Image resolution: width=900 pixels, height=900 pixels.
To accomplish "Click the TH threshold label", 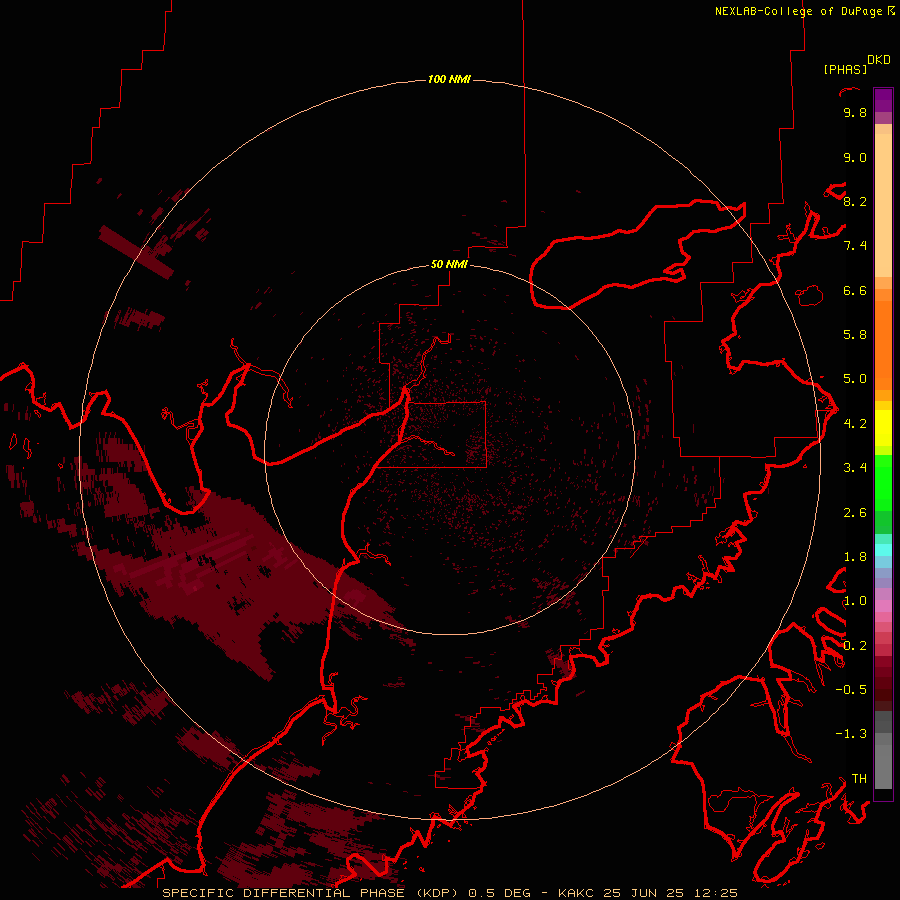I will coord(859,779).
